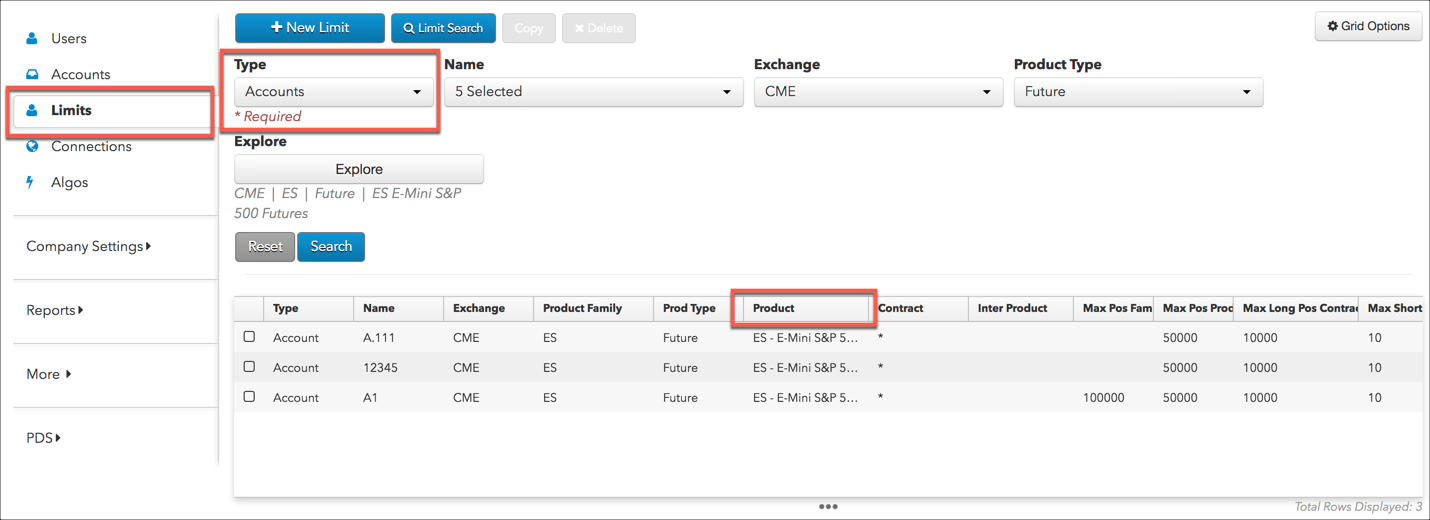Click the Product cell in the A.111 row
1430x520 pixels.
pyautogui.click(x=805, y=338)
